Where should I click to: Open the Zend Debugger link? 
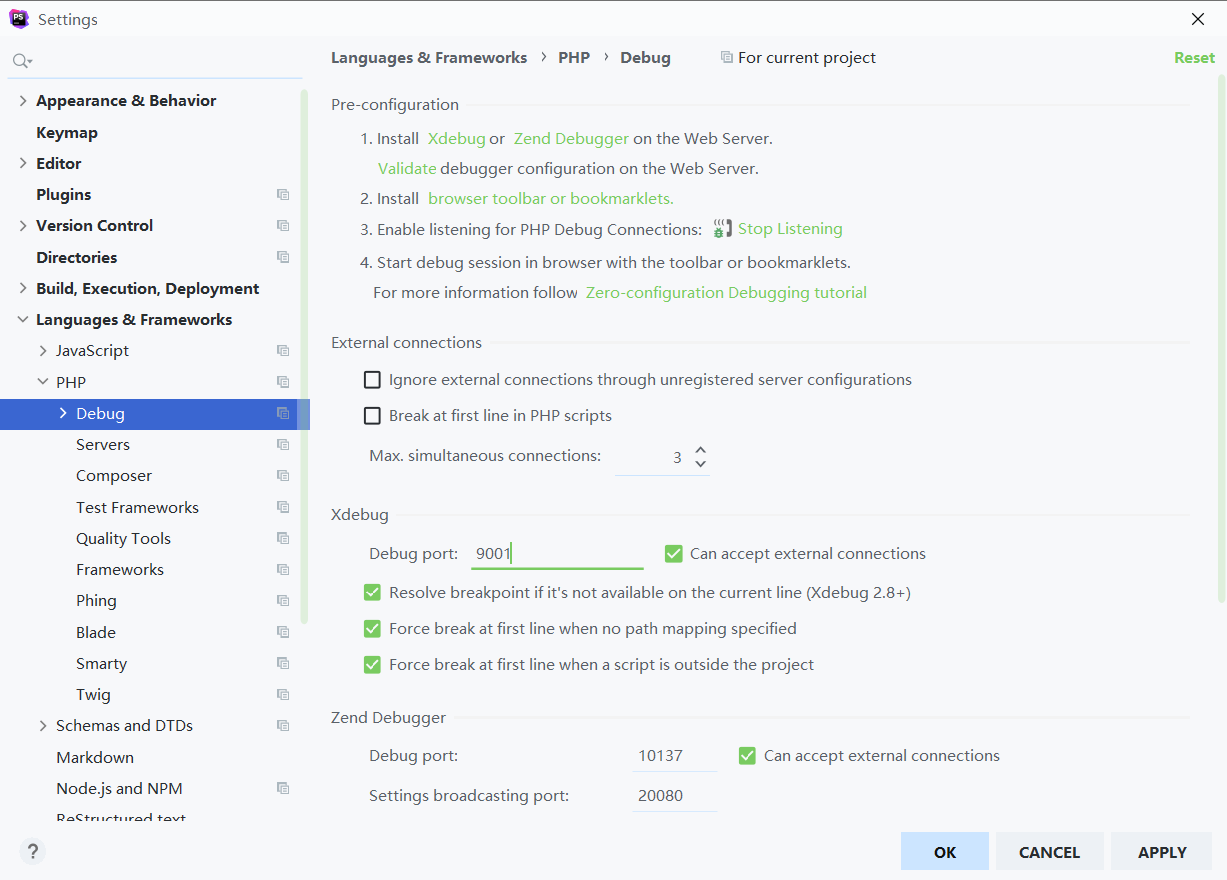(x=571, y=139)
